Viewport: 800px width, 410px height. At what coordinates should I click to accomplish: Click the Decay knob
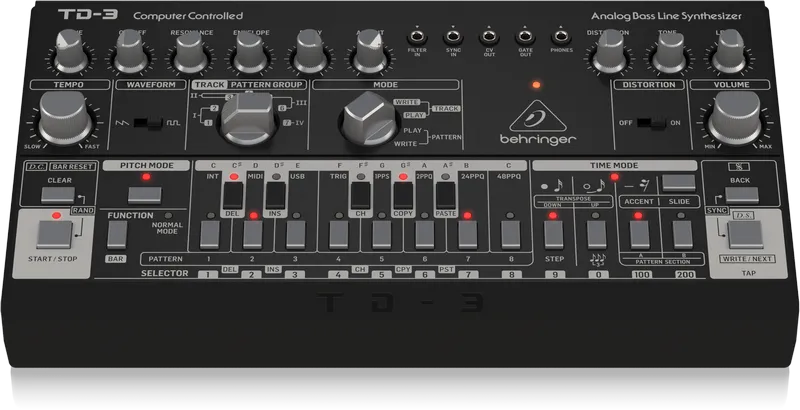pos(310,53)
